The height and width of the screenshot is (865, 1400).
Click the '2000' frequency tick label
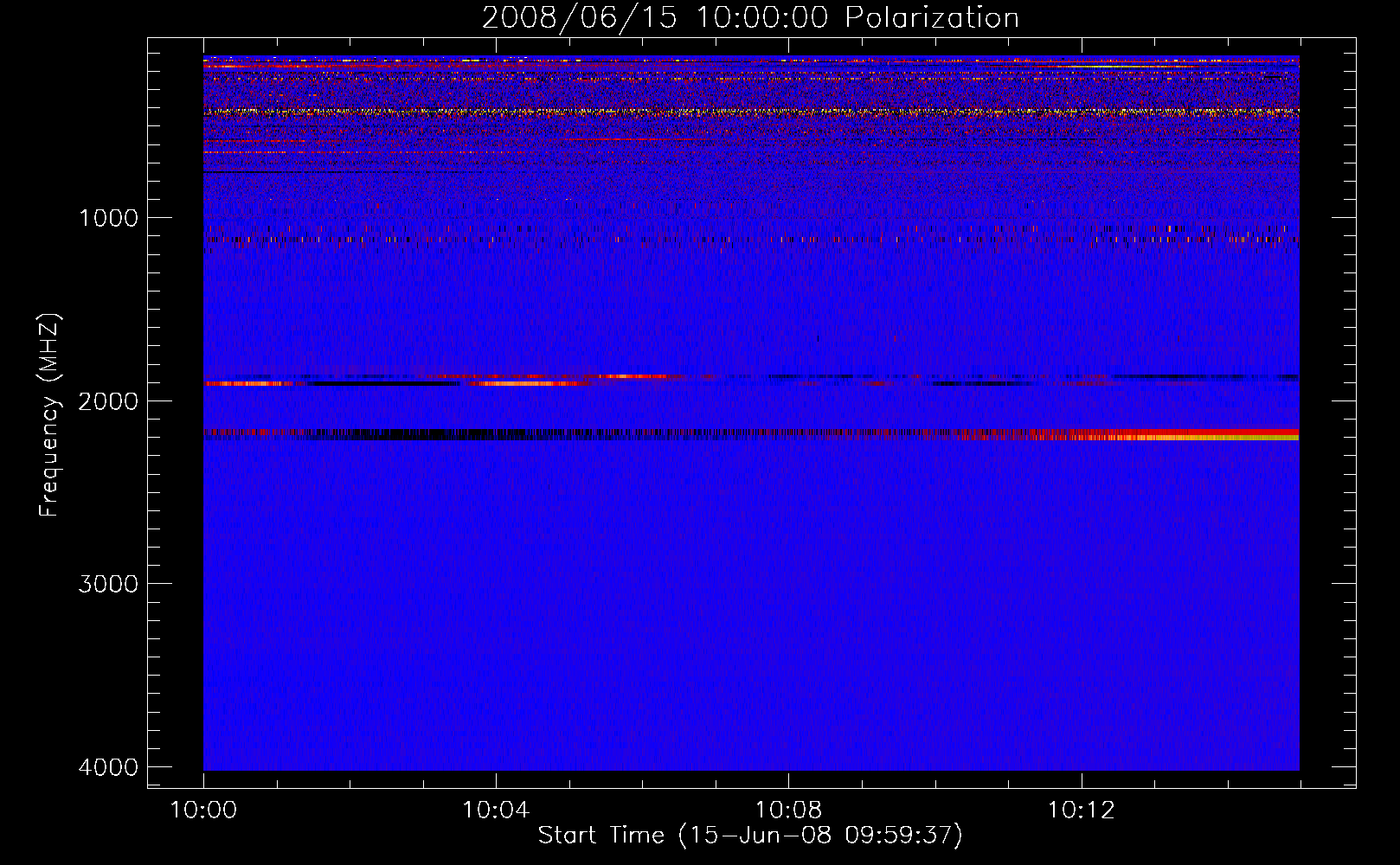(x=108, y=401)
